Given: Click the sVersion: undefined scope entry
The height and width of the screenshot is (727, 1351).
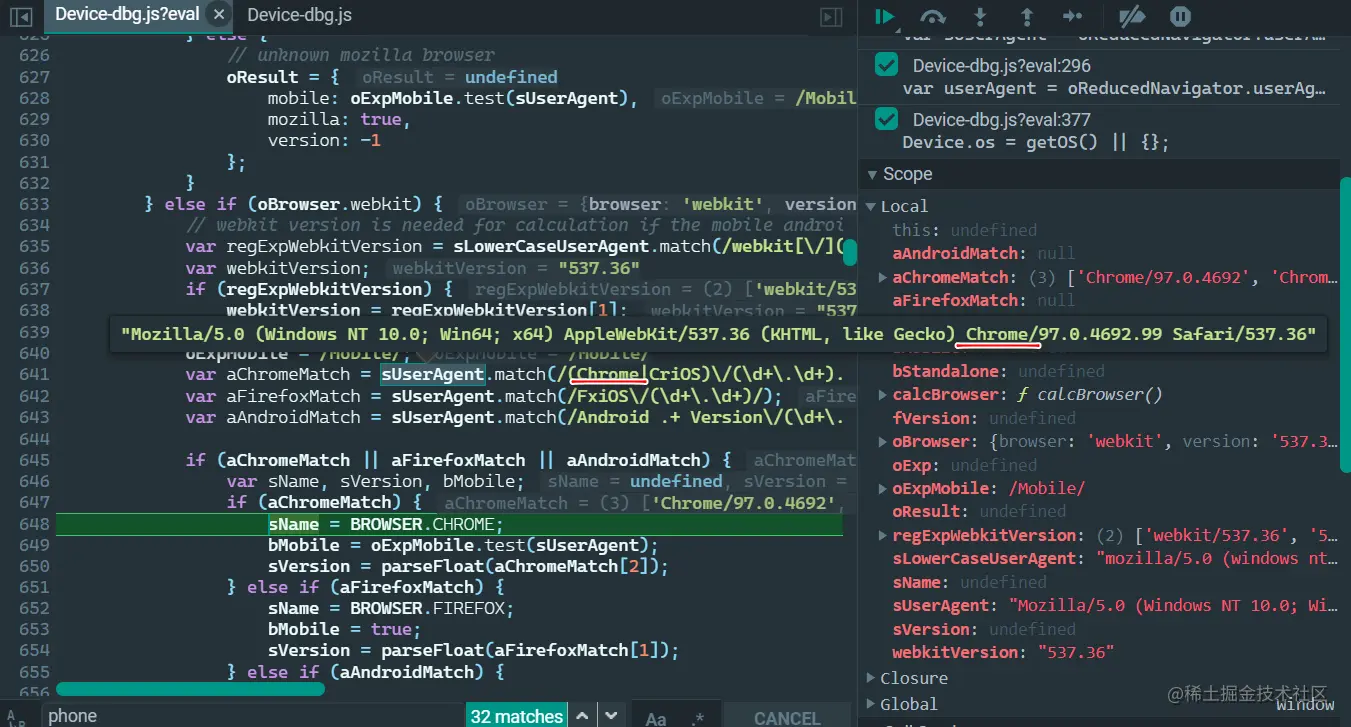Looking at the screenshot, I should [984, 629].
